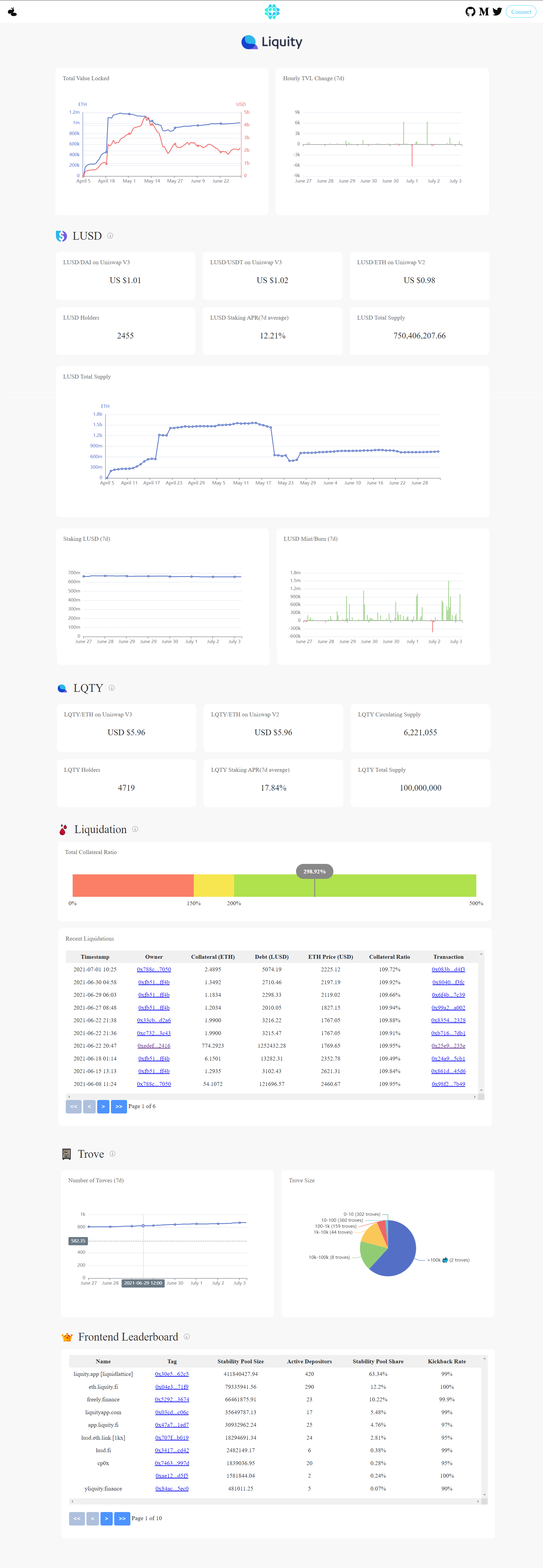This screenshot has height=1568, width=543.
Task: Open the GitHub icon link
Action: tap(470, 12)
